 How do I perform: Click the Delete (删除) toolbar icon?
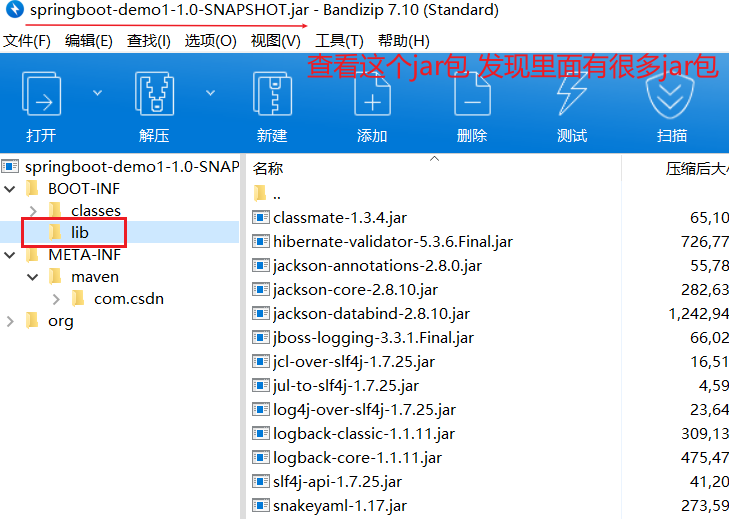click(472, 93)
